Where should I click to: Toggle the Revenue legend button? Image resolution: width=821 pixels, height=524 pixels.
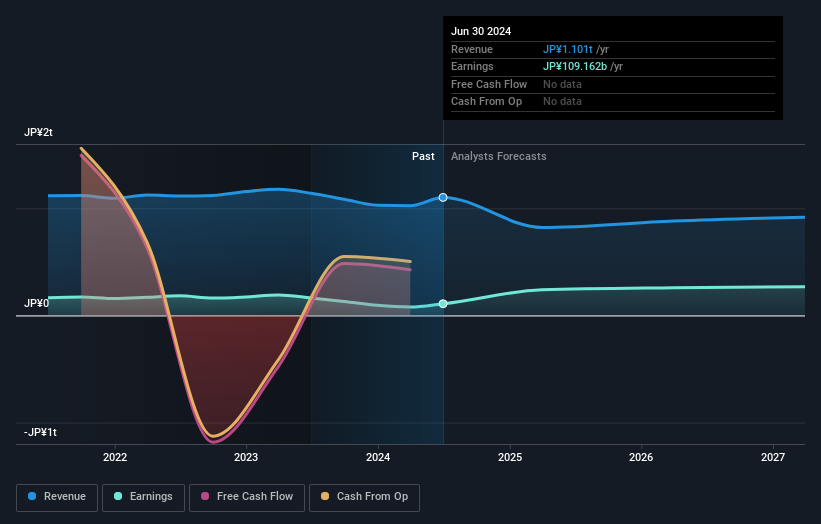click(x=57, y=497)
